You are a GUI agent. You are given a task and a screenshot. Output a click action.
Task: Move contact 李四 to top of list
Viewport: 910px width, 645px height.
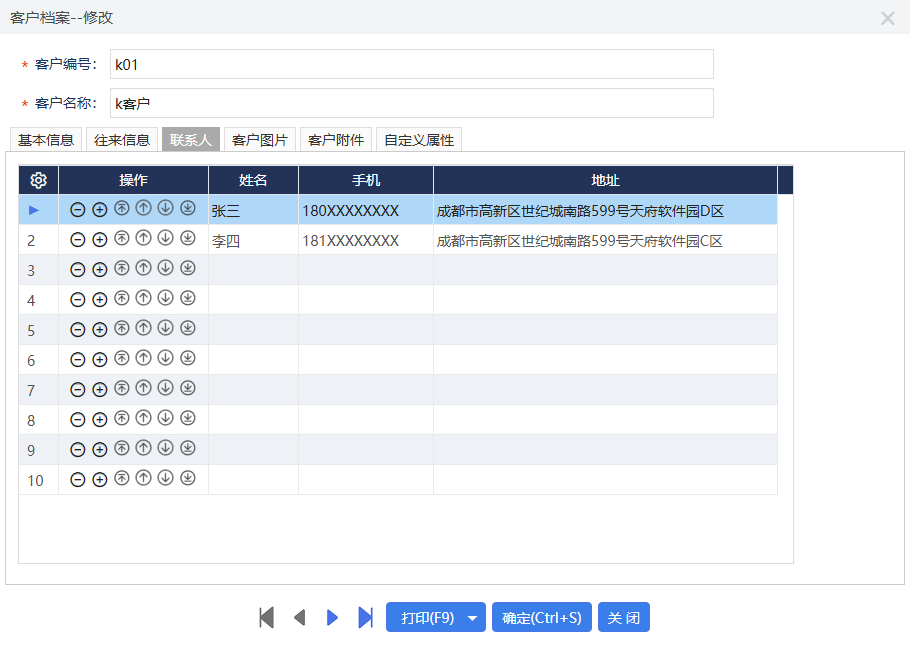click(x=122, y=239)
